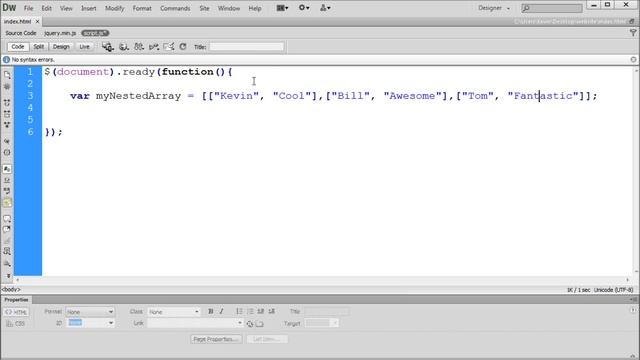The height and width of the screenshot is (360, 640).
Task: Click Apply Comment icon
Action: (7, 219)
